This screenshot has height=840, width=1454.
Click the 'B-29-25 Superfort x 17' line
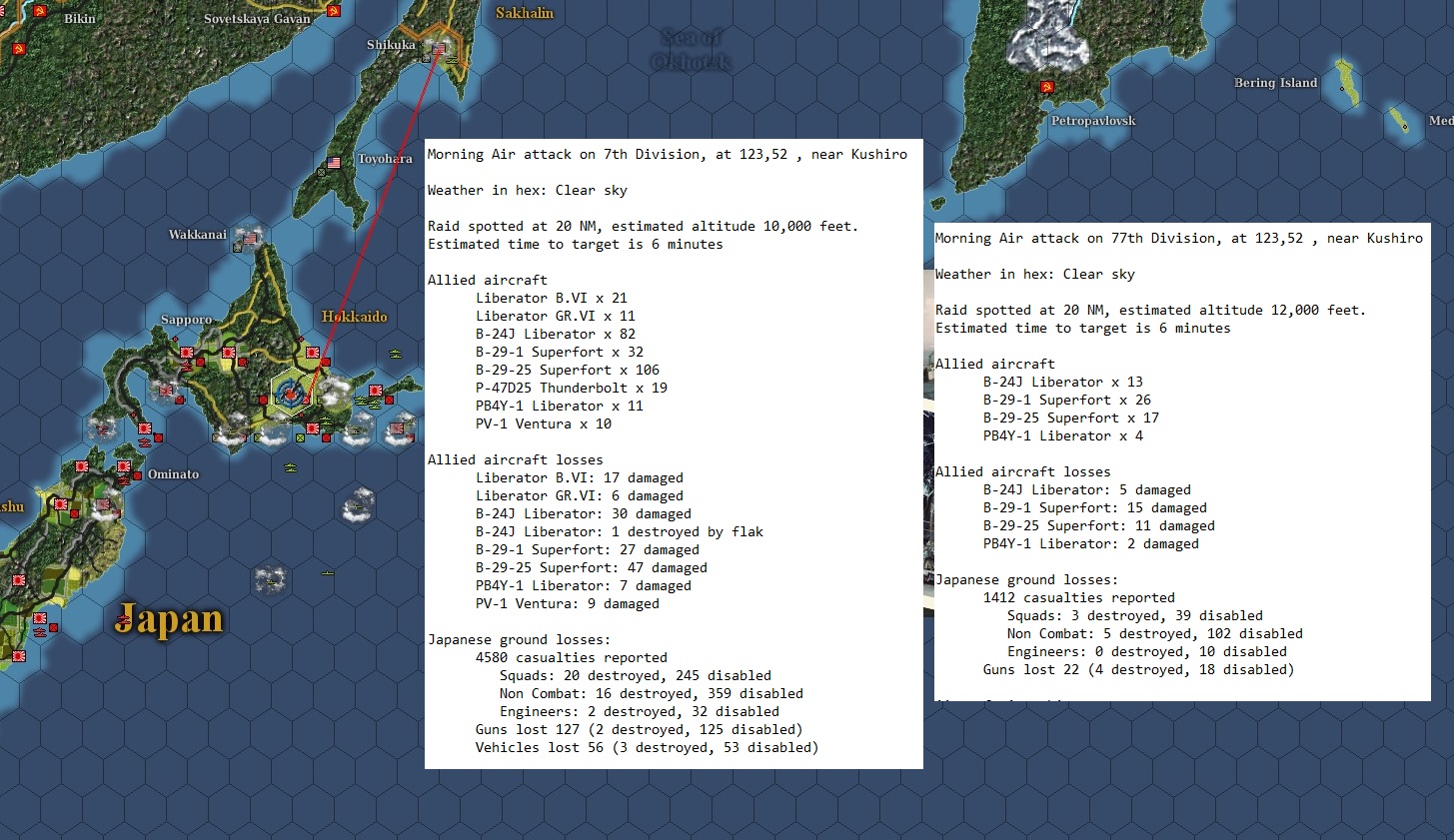click(x=1071, y=418)
